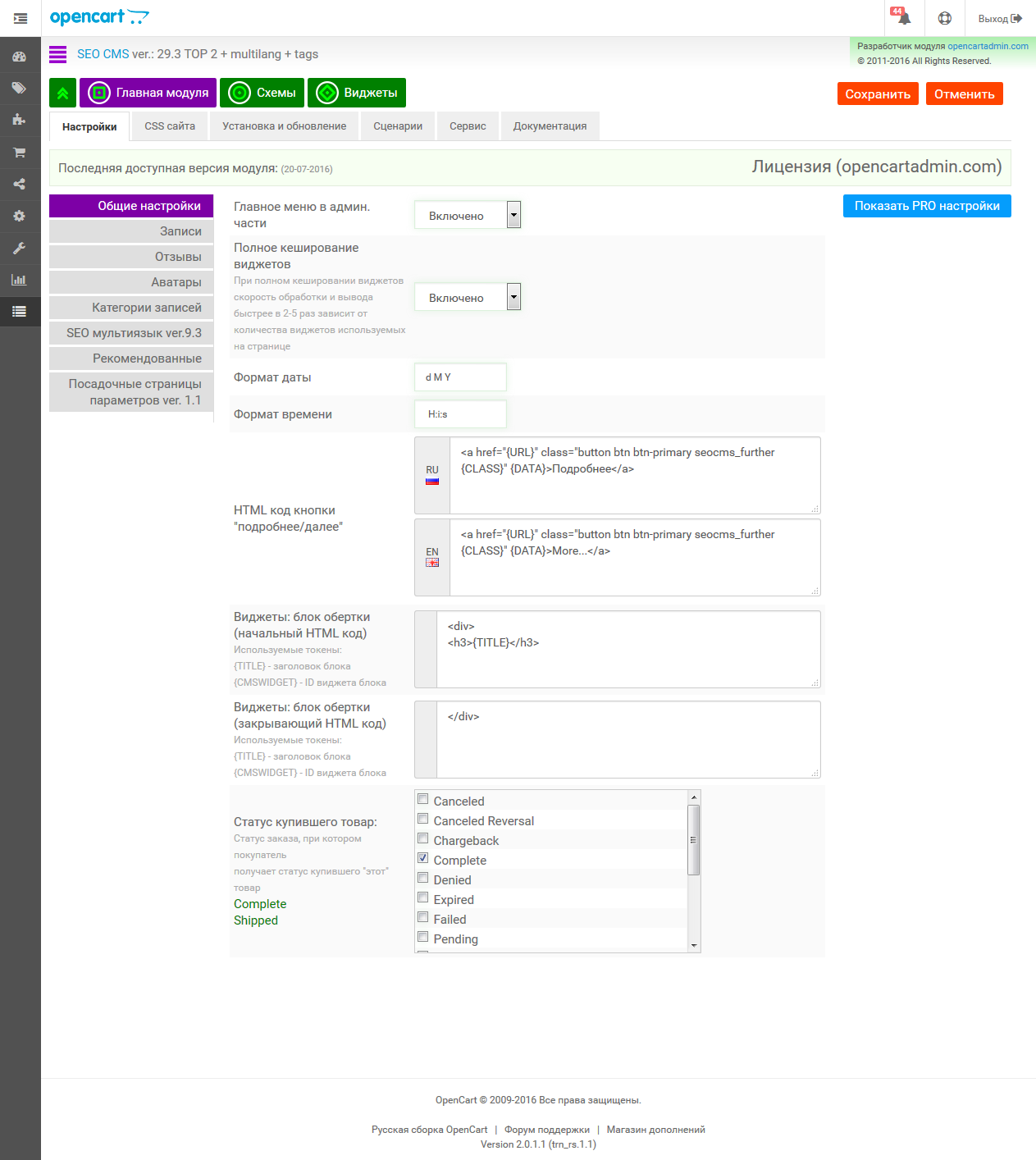The image size is (1036, 1160).
Task: Tick the Expired status checkbox
Action: (423, 897)
